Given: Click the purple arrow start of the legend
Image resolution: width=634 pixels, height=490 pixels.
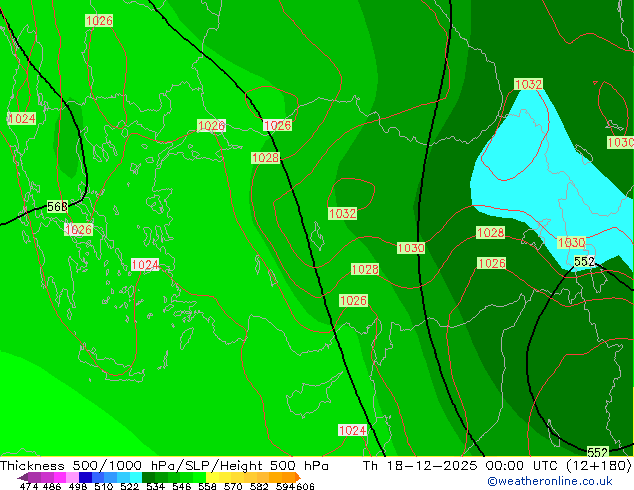Looking at the screenshot, I should click(x=22, y=477).
